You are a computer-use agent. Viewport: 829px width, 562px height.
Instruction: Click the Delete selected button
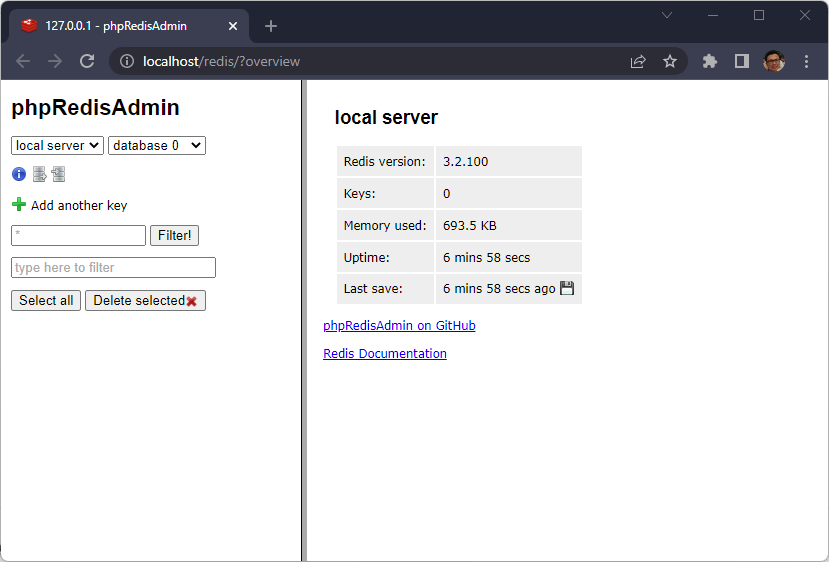[x=145, y=300]
